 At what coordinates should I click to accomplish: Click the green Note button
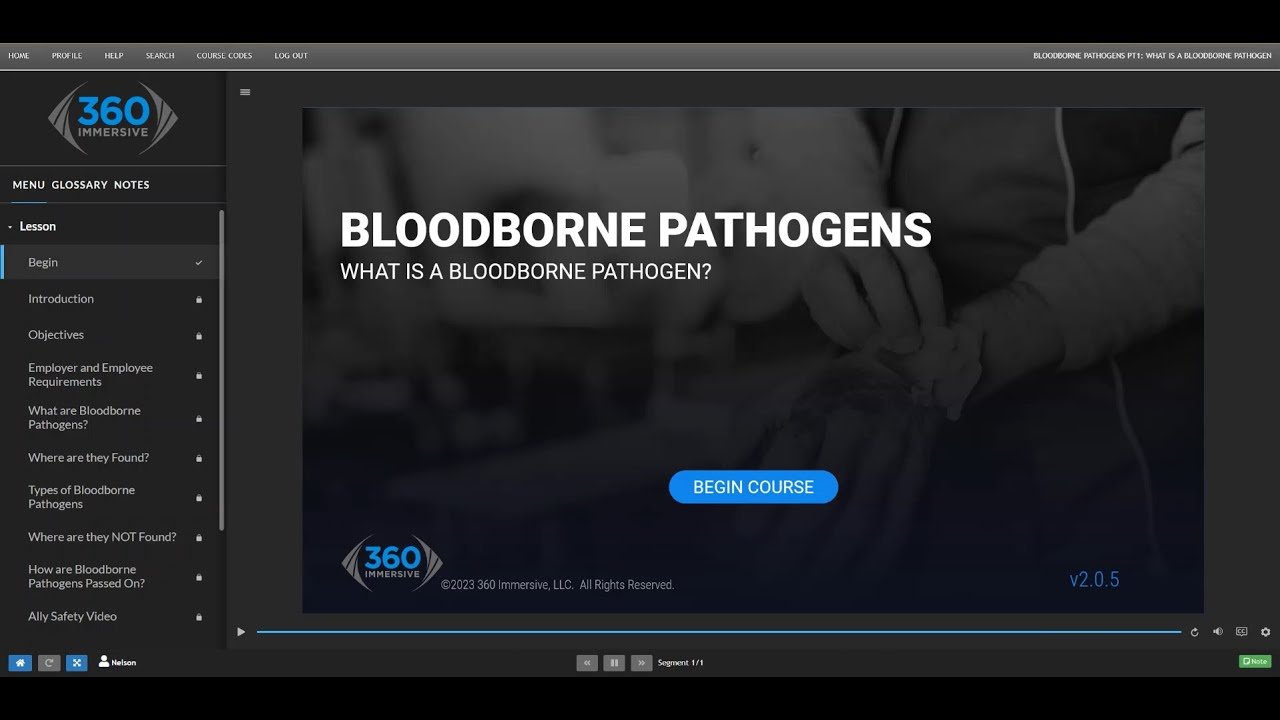[x=1254, y=662]
